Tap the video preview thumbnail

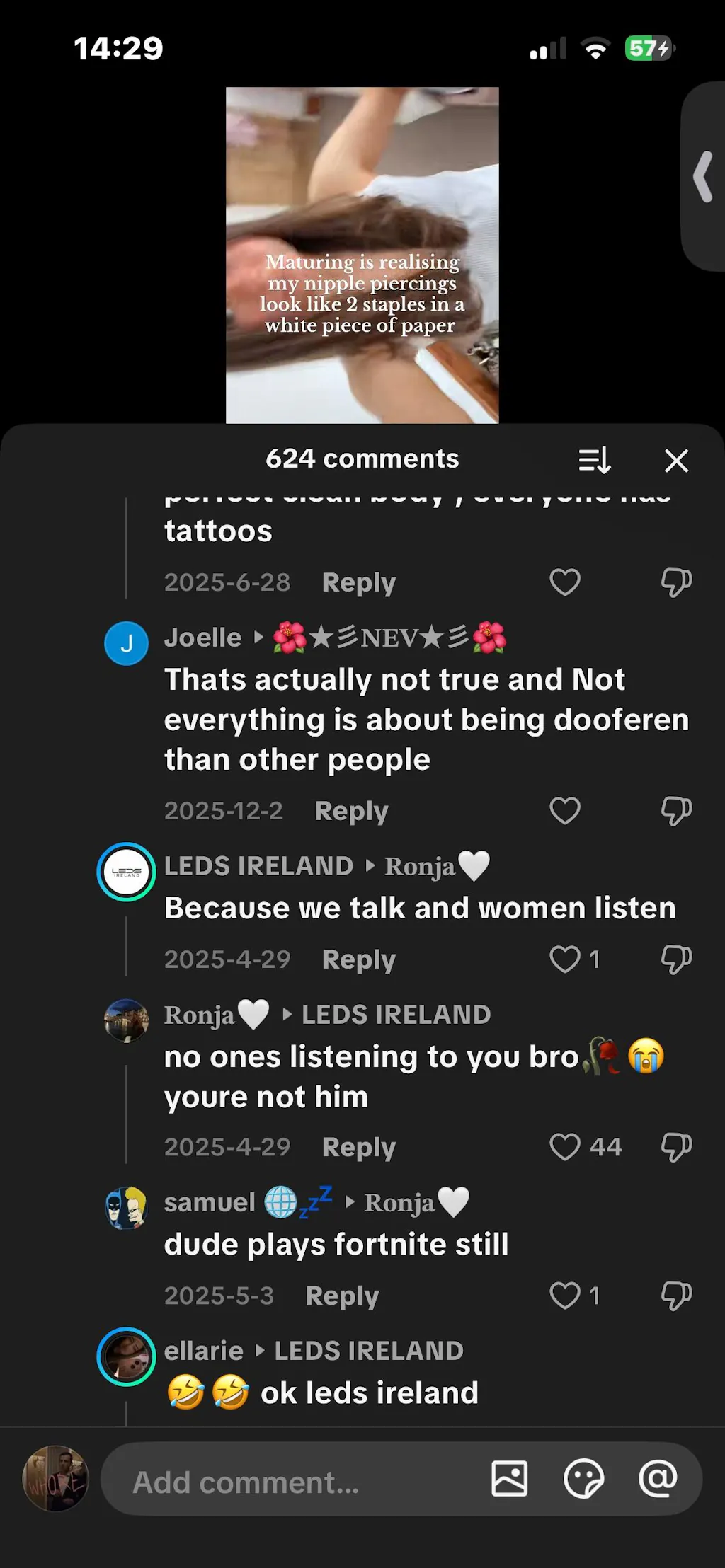[x=362, y=255]
